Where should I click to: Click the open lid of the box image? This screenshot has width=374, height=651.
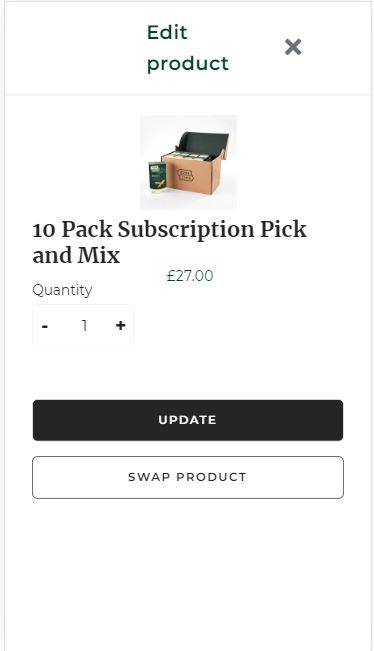click(203, 142)
